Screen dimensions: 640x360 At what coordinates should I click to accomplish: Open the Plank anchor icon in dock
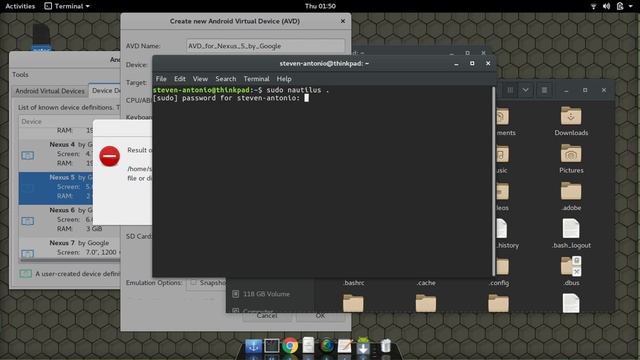point(253,346)
